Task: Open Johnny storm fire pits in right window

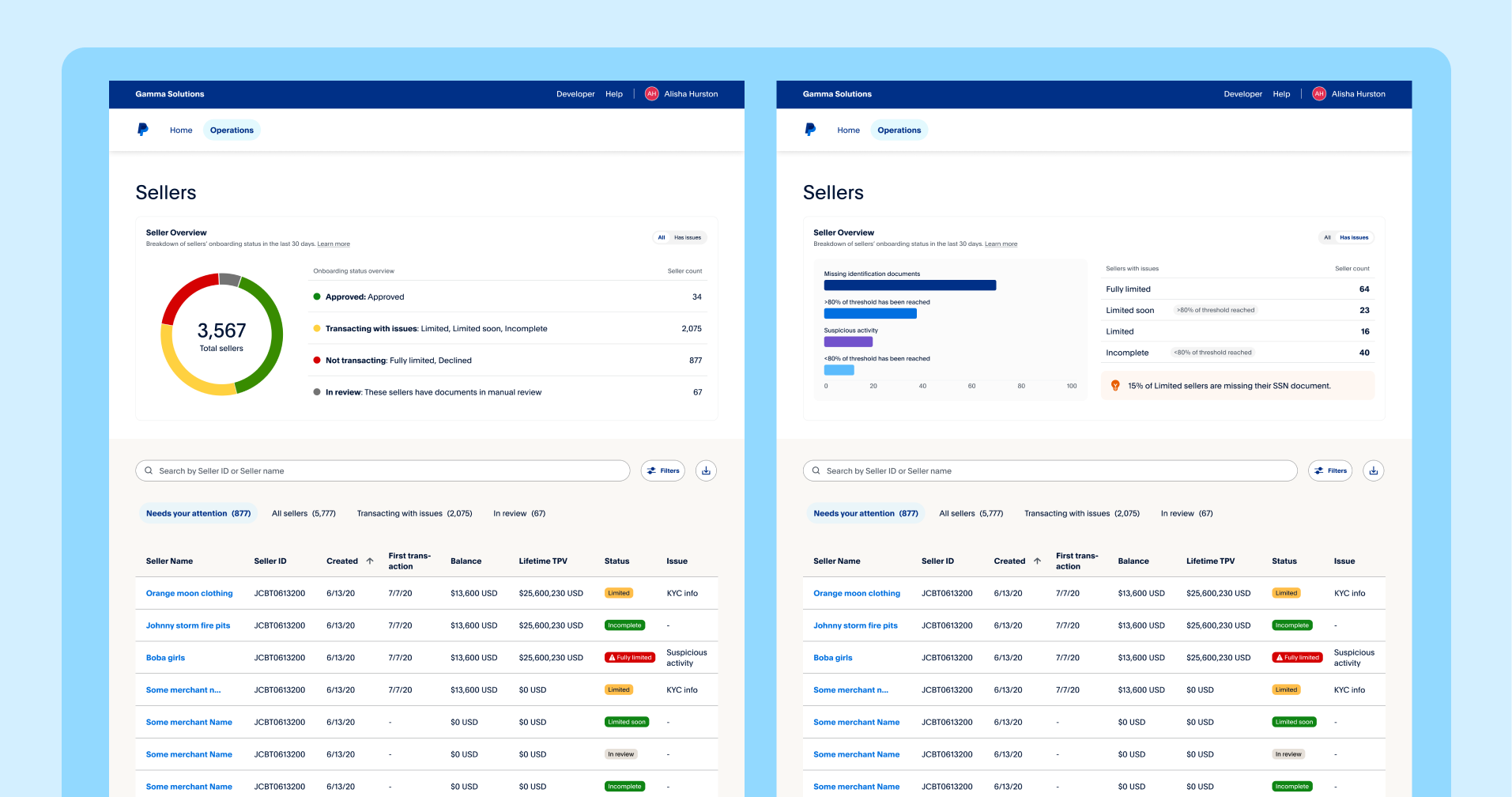Action: pyautogui.click(x=855, y=625)
